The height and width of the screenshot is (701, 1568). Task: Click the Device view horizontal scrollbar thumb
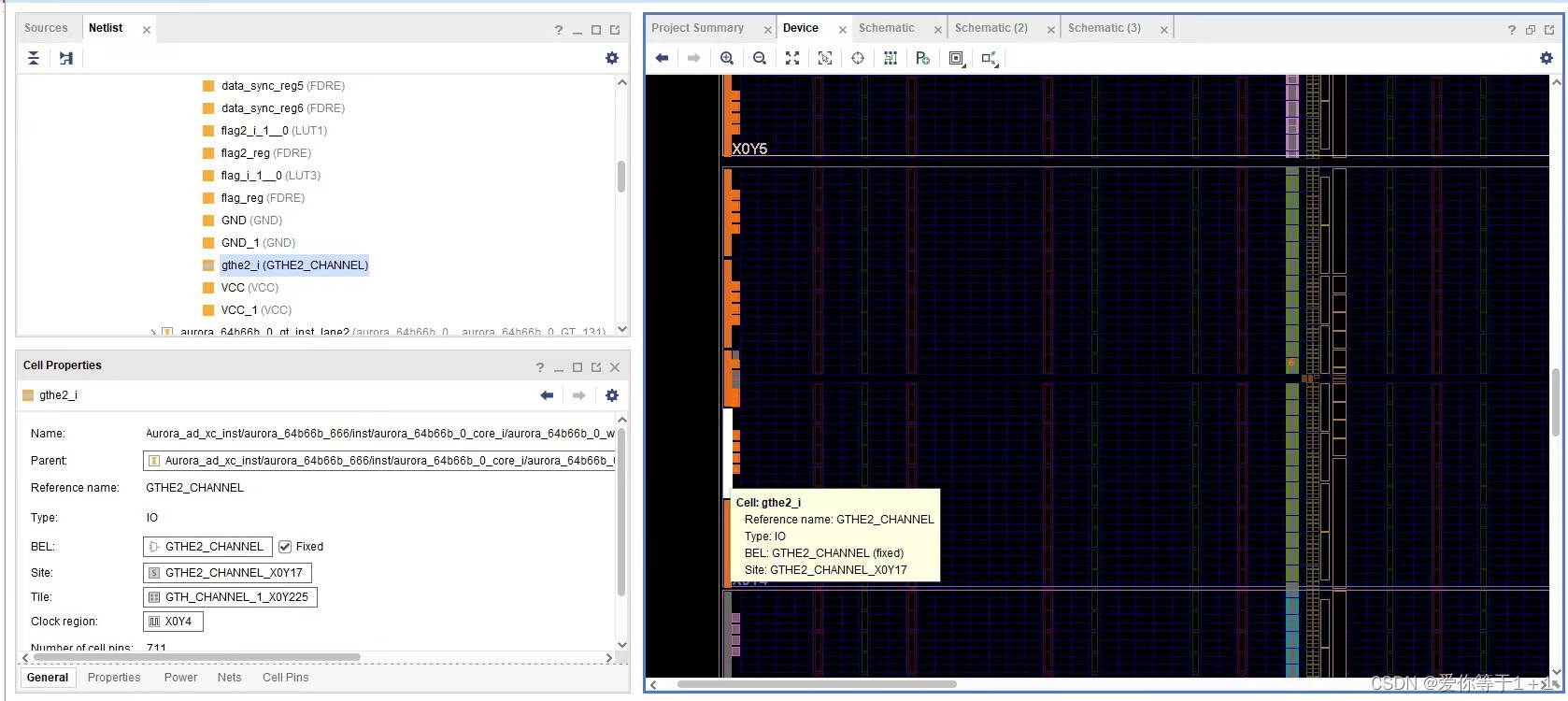coord(818,684)
